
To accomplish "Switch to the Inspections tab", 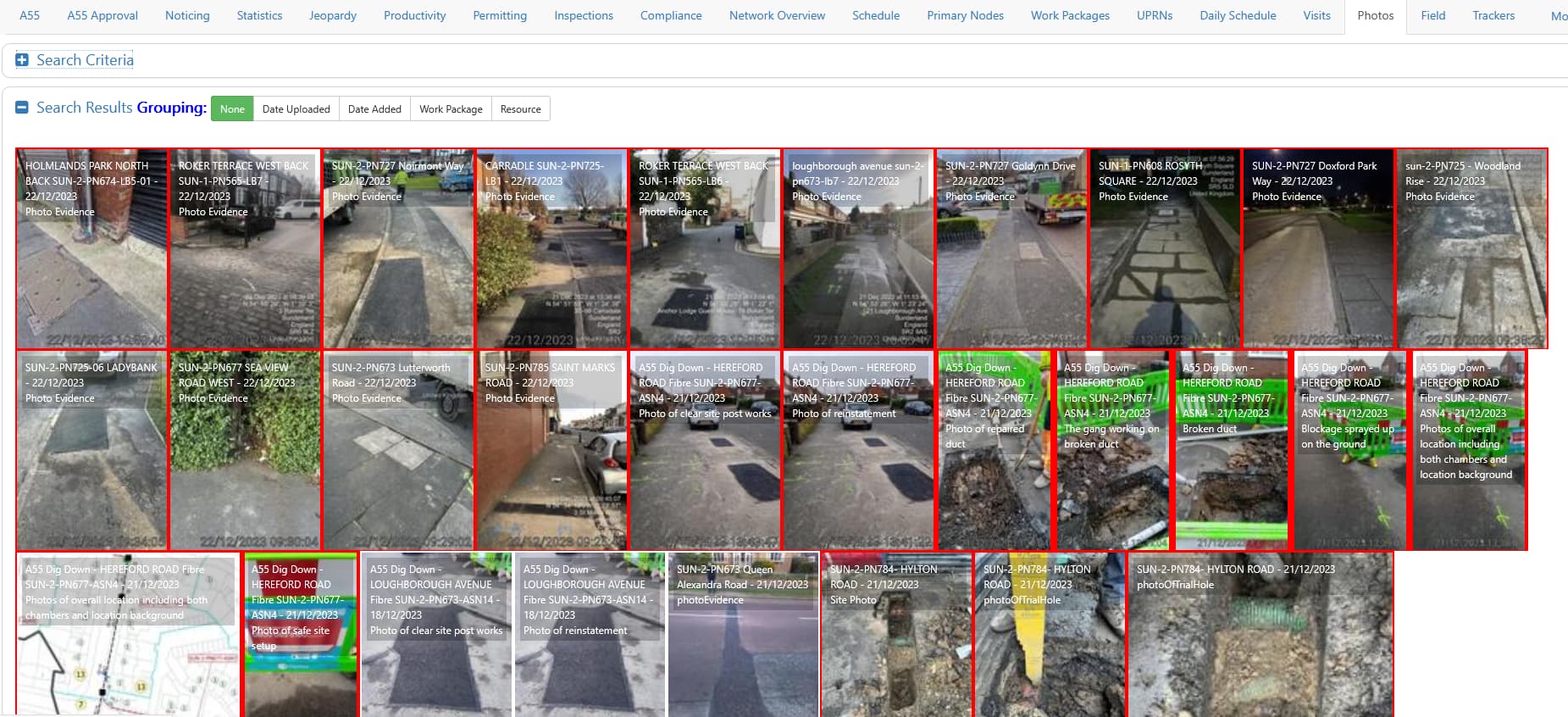I will click(584, 15).
